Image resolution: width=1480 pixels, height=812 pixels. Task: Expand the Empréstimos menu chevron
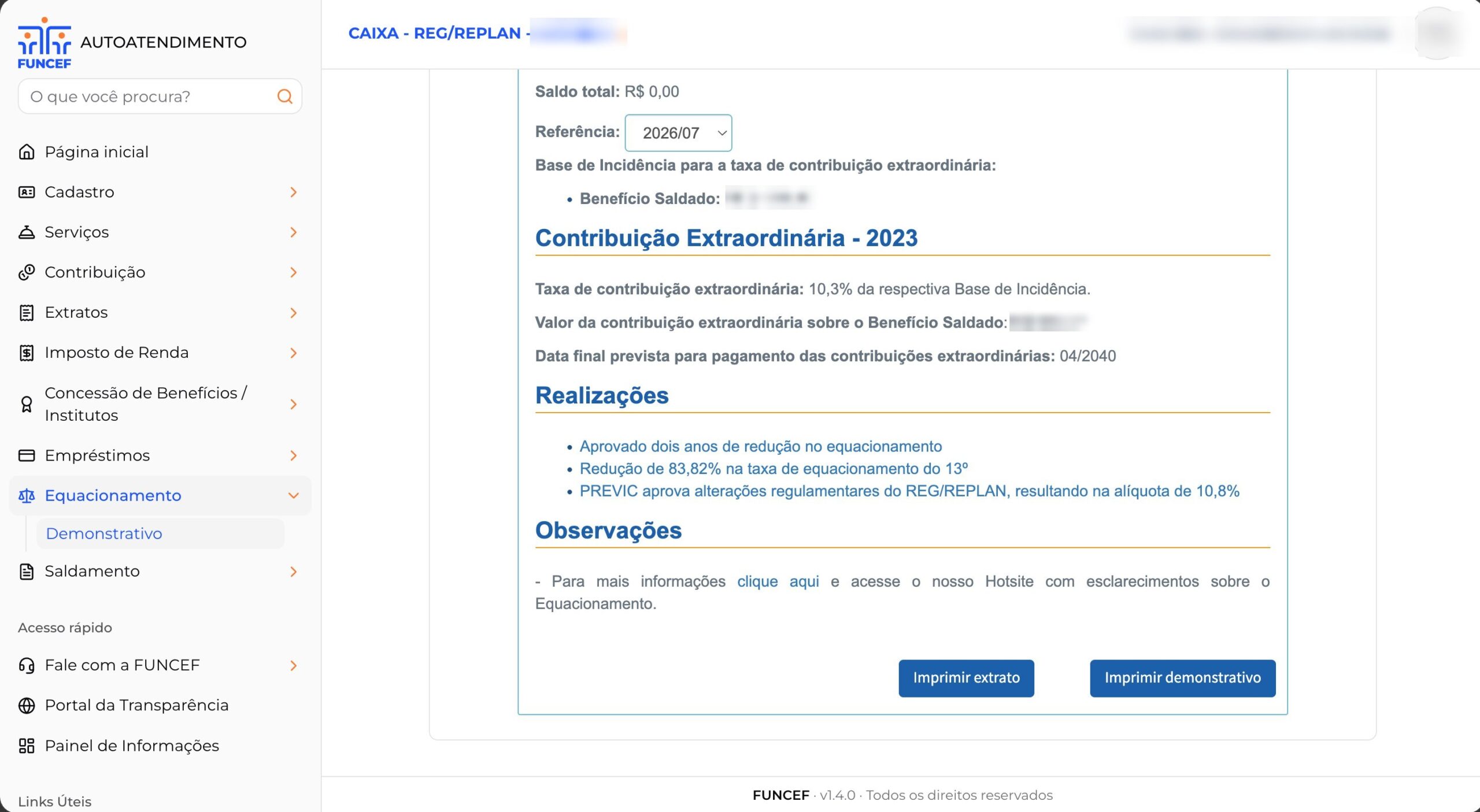click(x=294, y=455)
